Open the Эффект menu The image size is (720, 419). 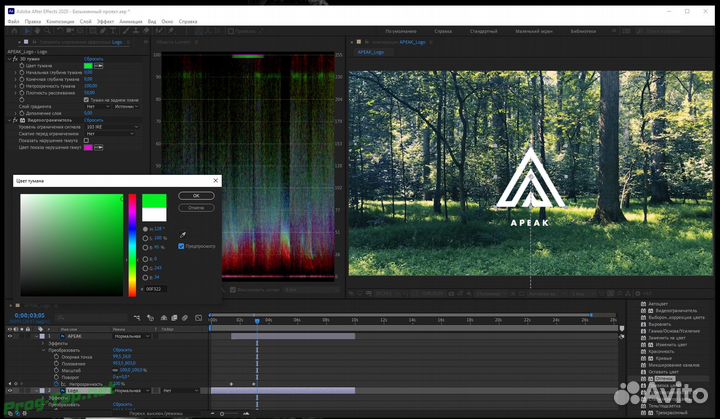[105, 20]
